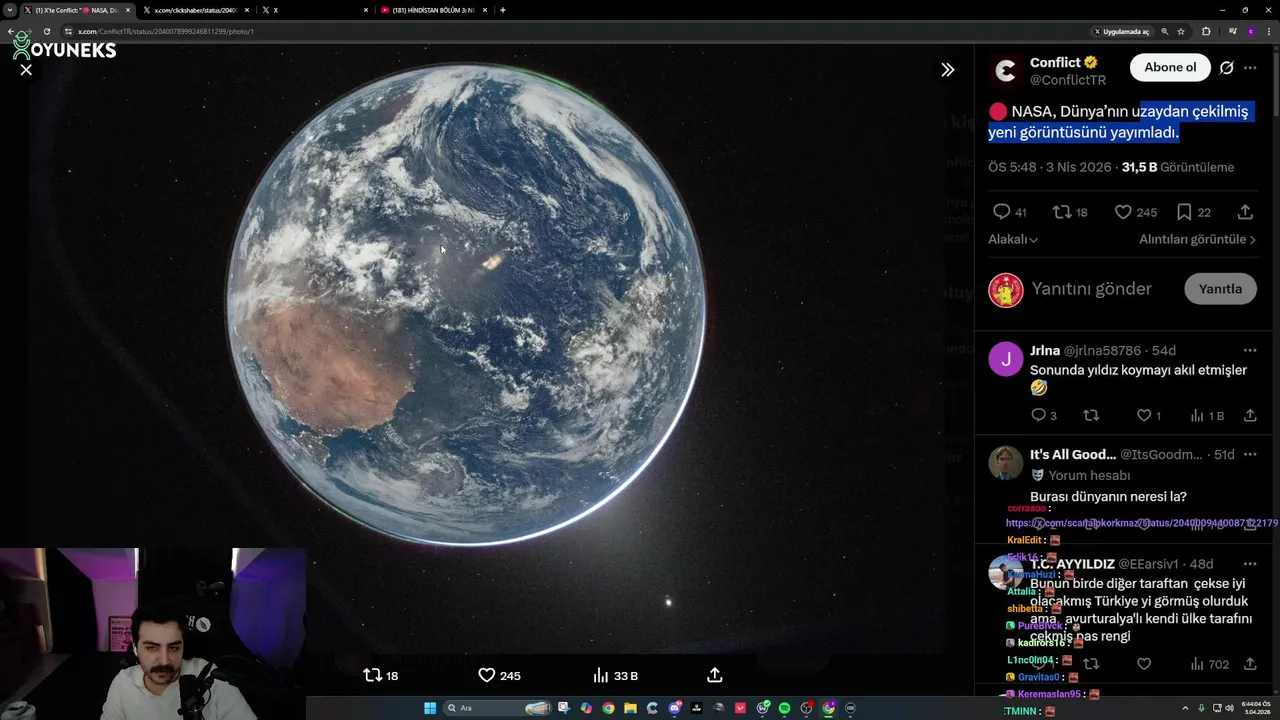Image resolution: width=1280 pixels, height=720 pixels.
Task: Open Discord from the taskbar
Action: click(x=674, y=708)
